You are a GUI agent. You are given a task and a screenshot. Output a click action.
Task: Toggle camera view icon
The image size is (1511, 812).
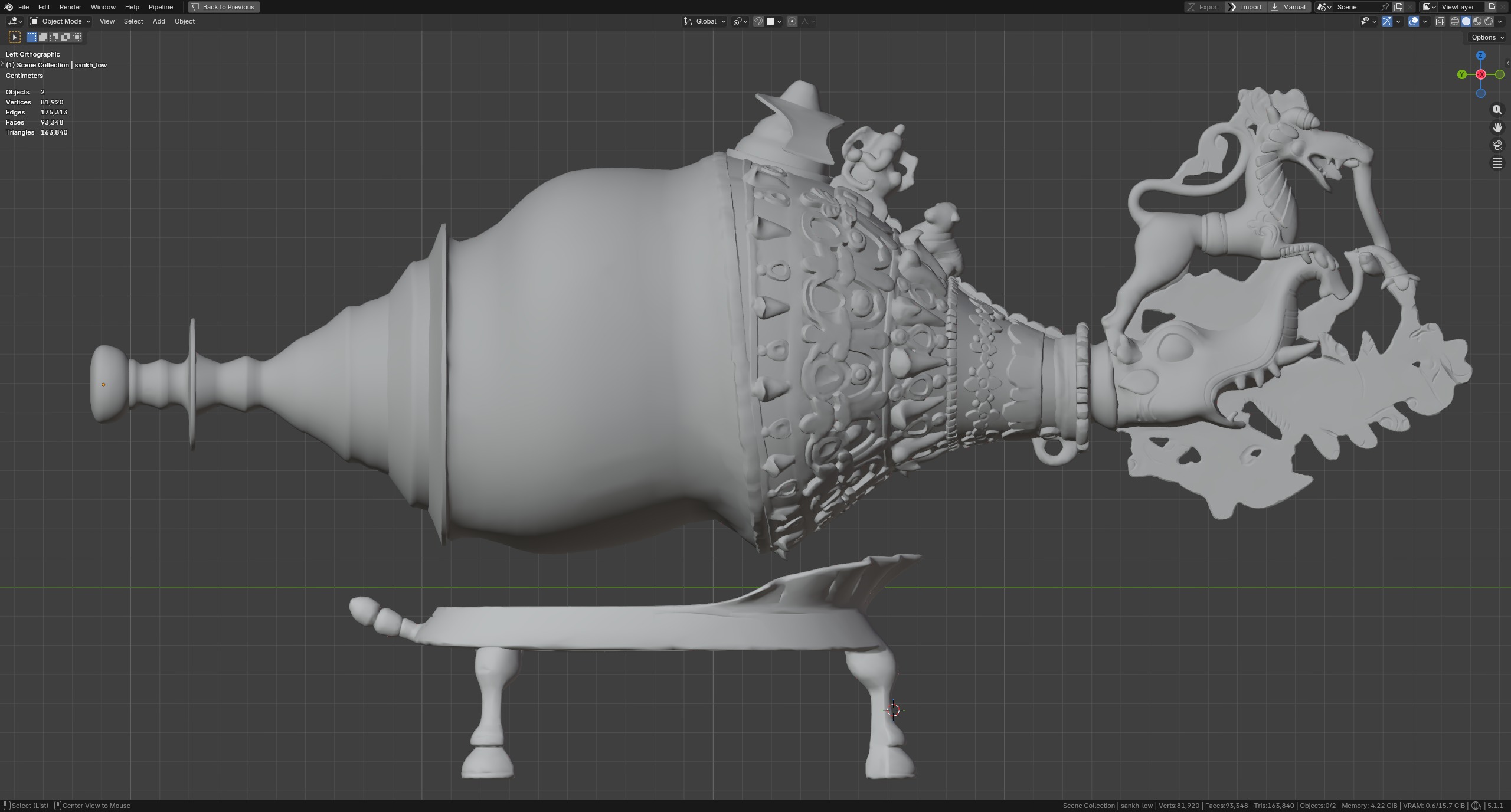(x=1497, y=145)
